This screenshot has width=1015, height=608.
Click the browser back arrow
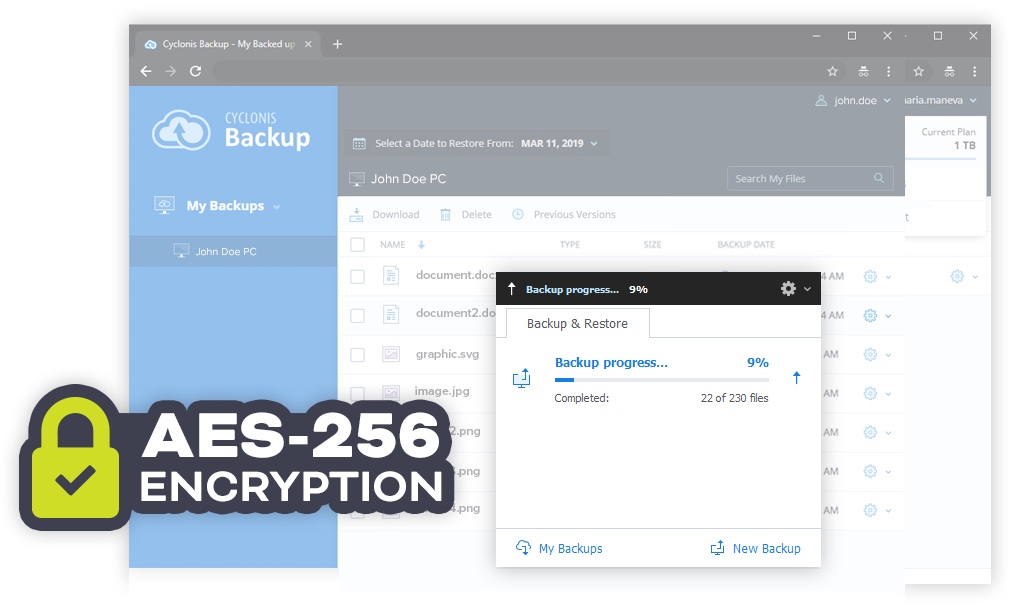[x=146, y=71]
